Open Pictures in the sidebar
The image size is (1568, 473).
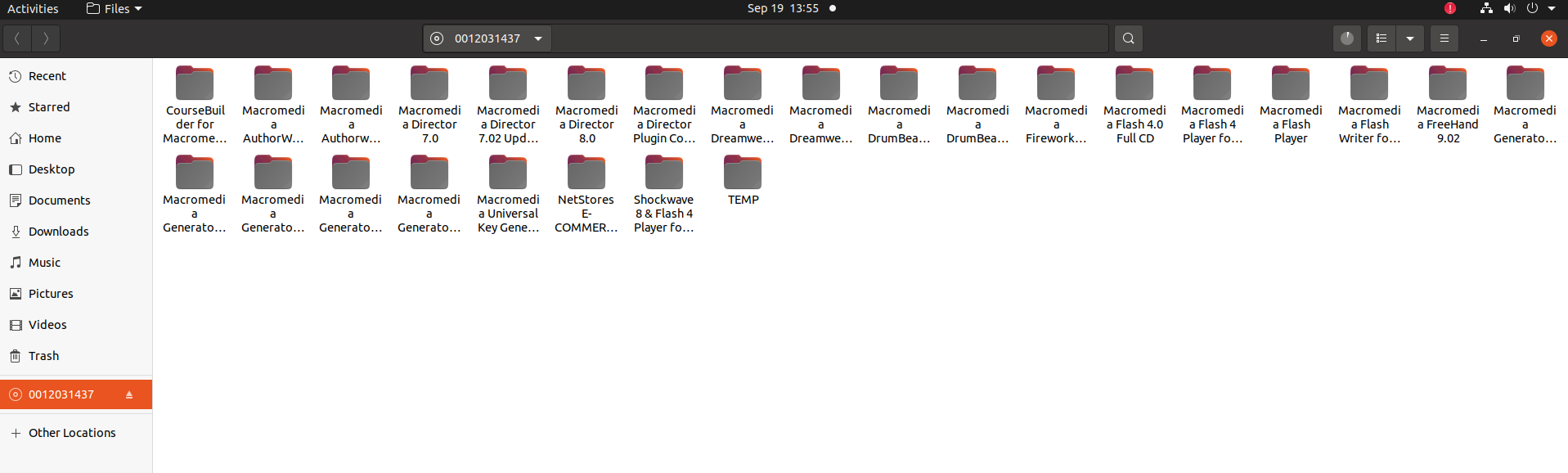[x=76, y=294]
